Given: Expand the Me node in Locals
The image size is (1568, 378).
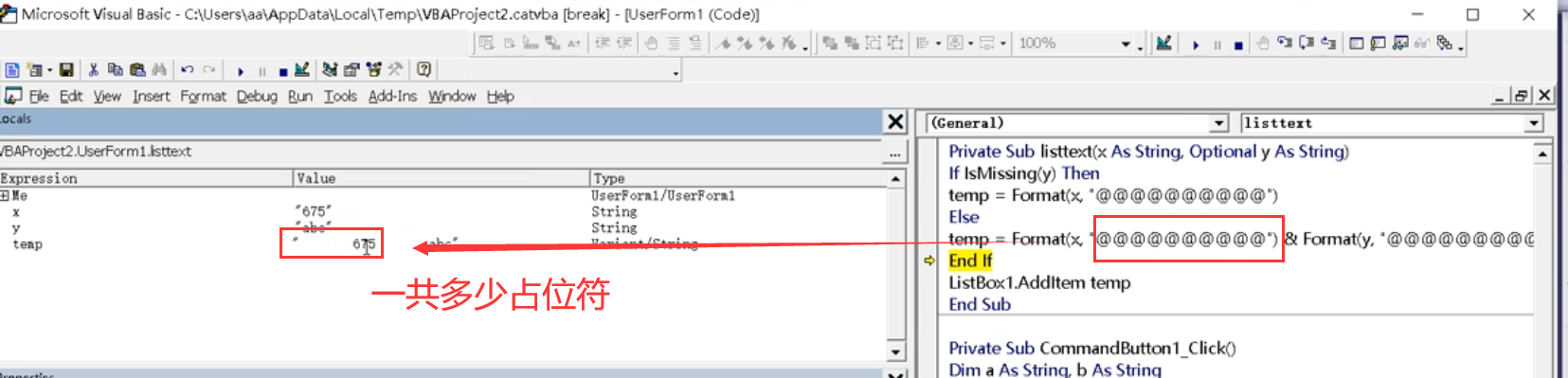Looking at the screenshot, I should coord(5,196).
